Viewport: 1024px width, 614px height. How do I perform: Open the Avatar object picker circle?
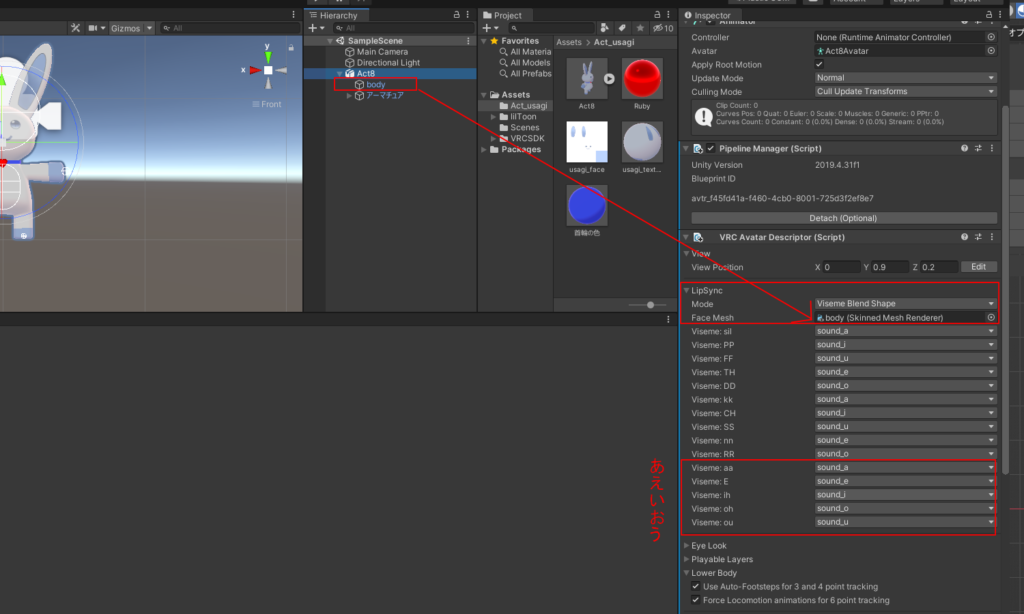[991, 50]
